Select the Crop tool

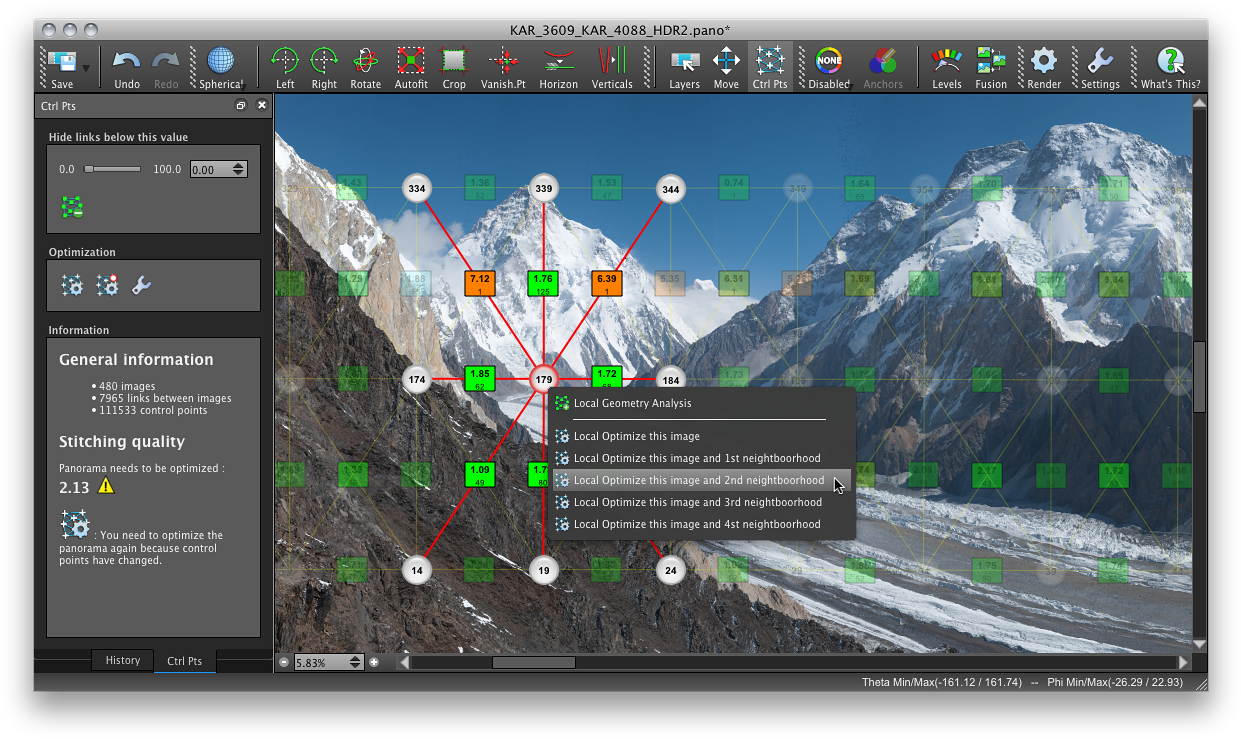tap(454, 67)
